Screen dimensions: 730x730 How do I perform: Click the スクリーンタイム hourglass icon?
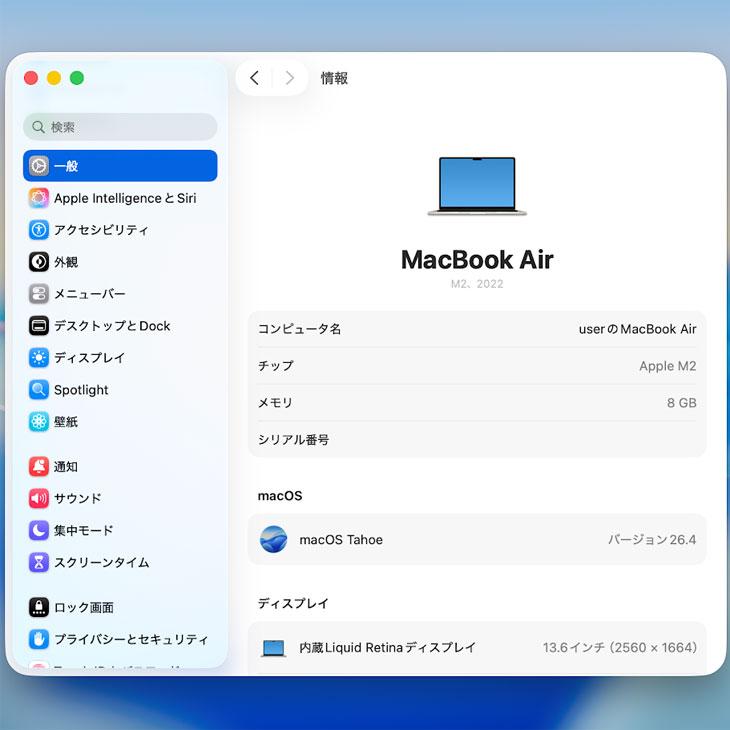tap(39, 562)
